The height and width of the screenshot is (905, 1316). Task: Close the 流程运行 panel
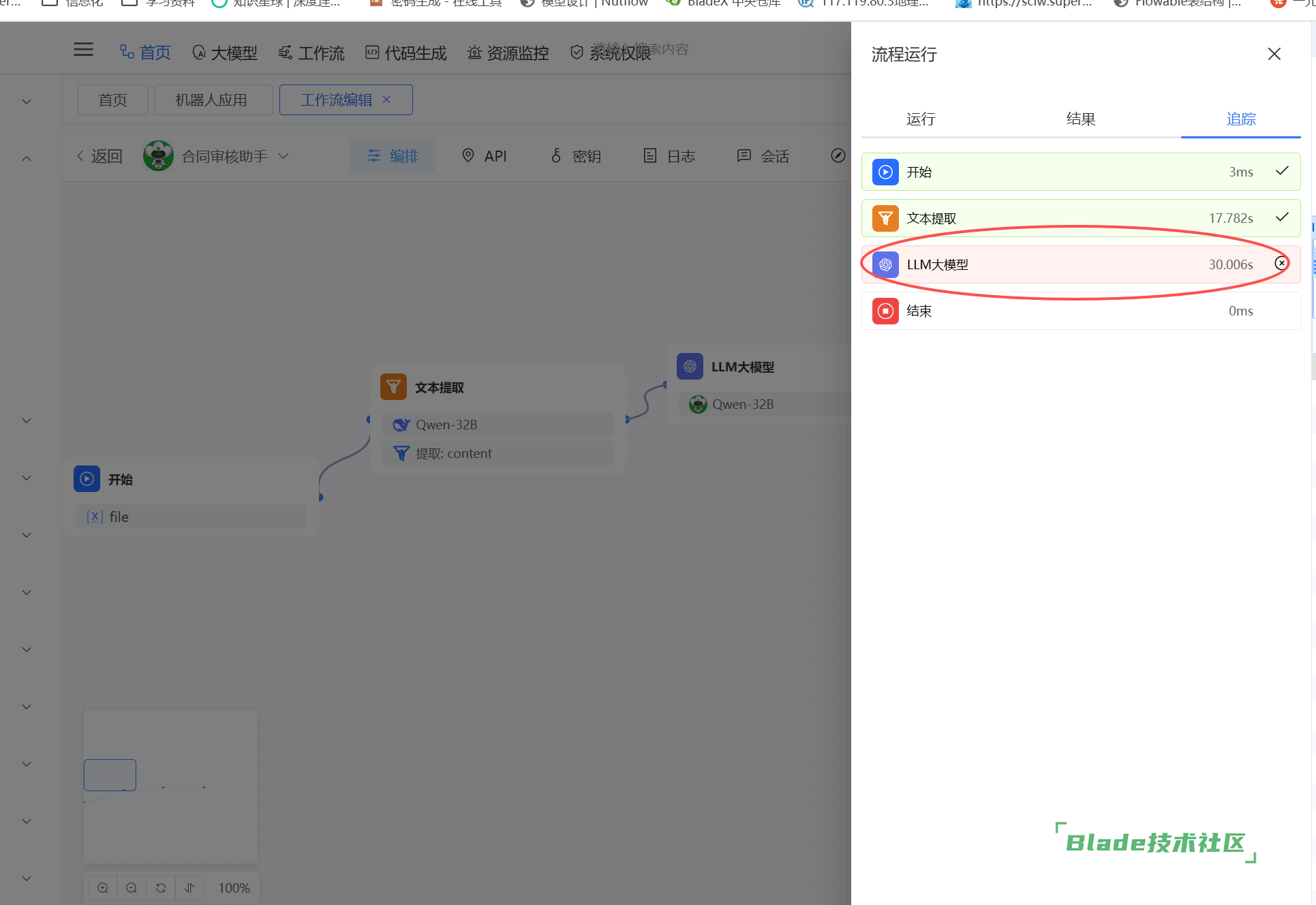tap(1274, 54)
